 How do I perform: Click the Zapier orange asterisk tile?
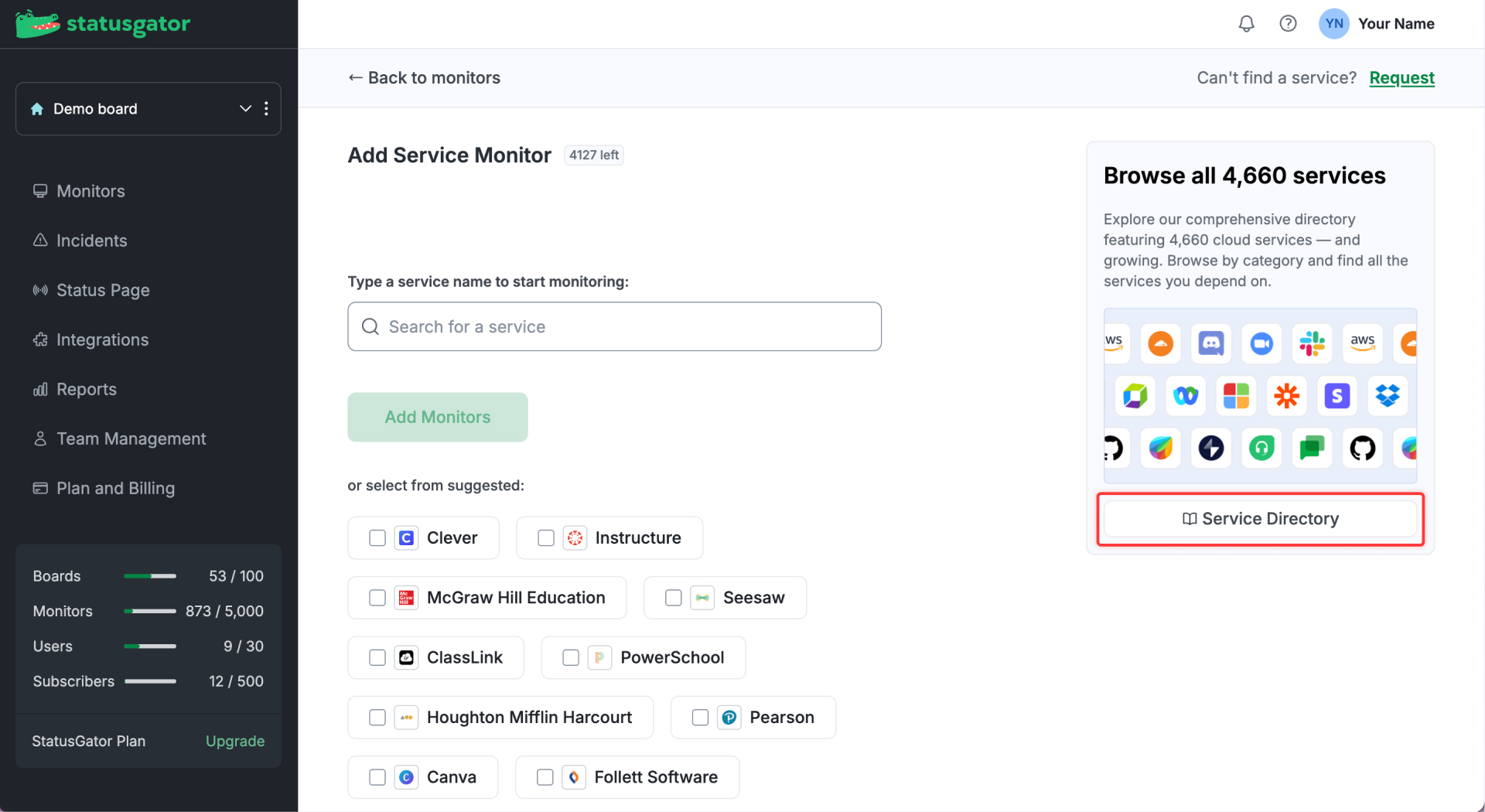[1287, 396]
